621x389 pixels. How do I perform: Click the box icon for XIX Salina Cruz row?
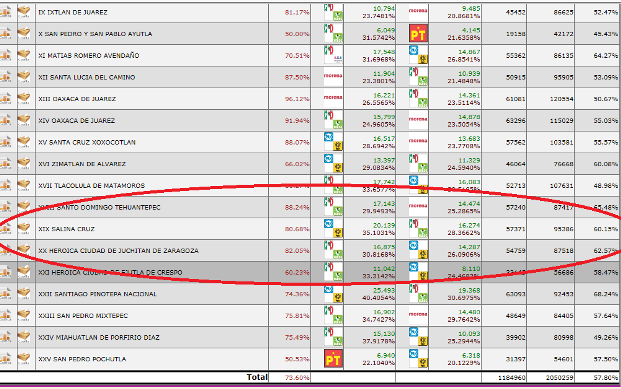[x=24, y=229]
